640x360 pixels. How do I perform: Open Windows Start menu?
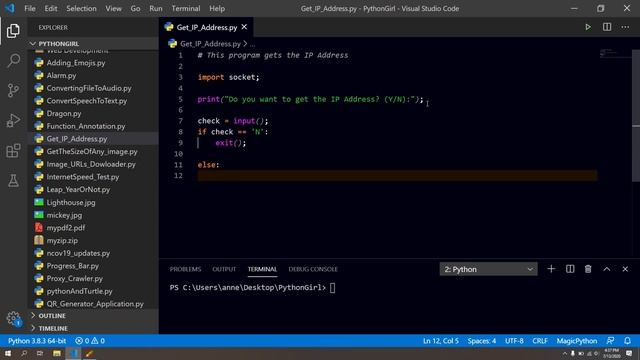[8, 353]
